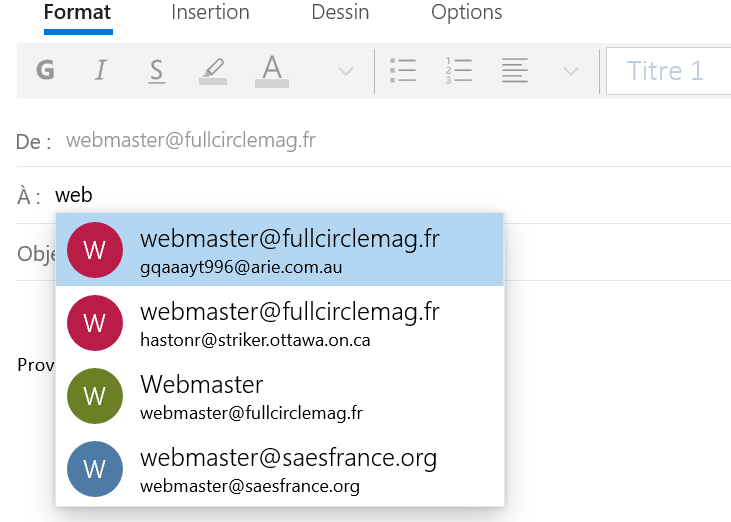Apply text highlight color

213,71
